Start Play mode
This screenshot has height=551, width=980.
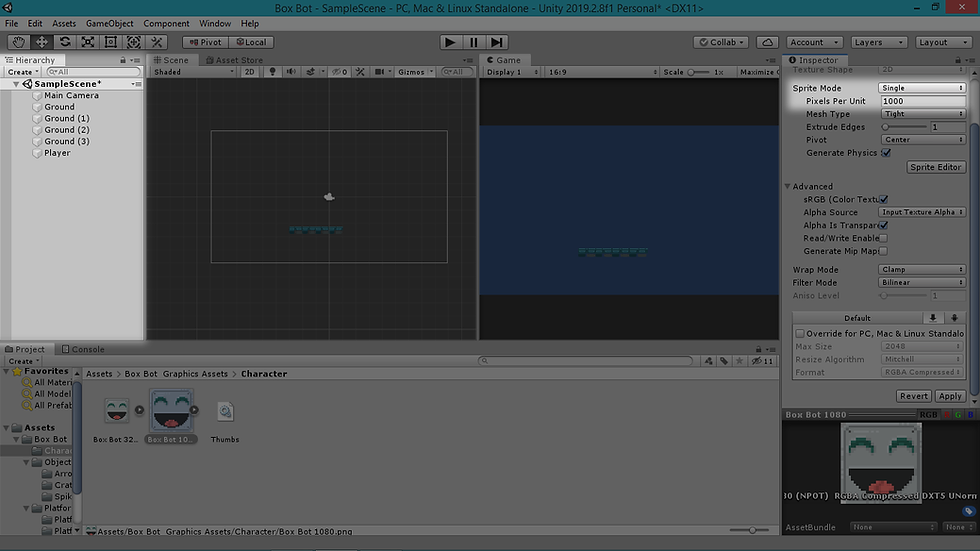click(450, 42)
